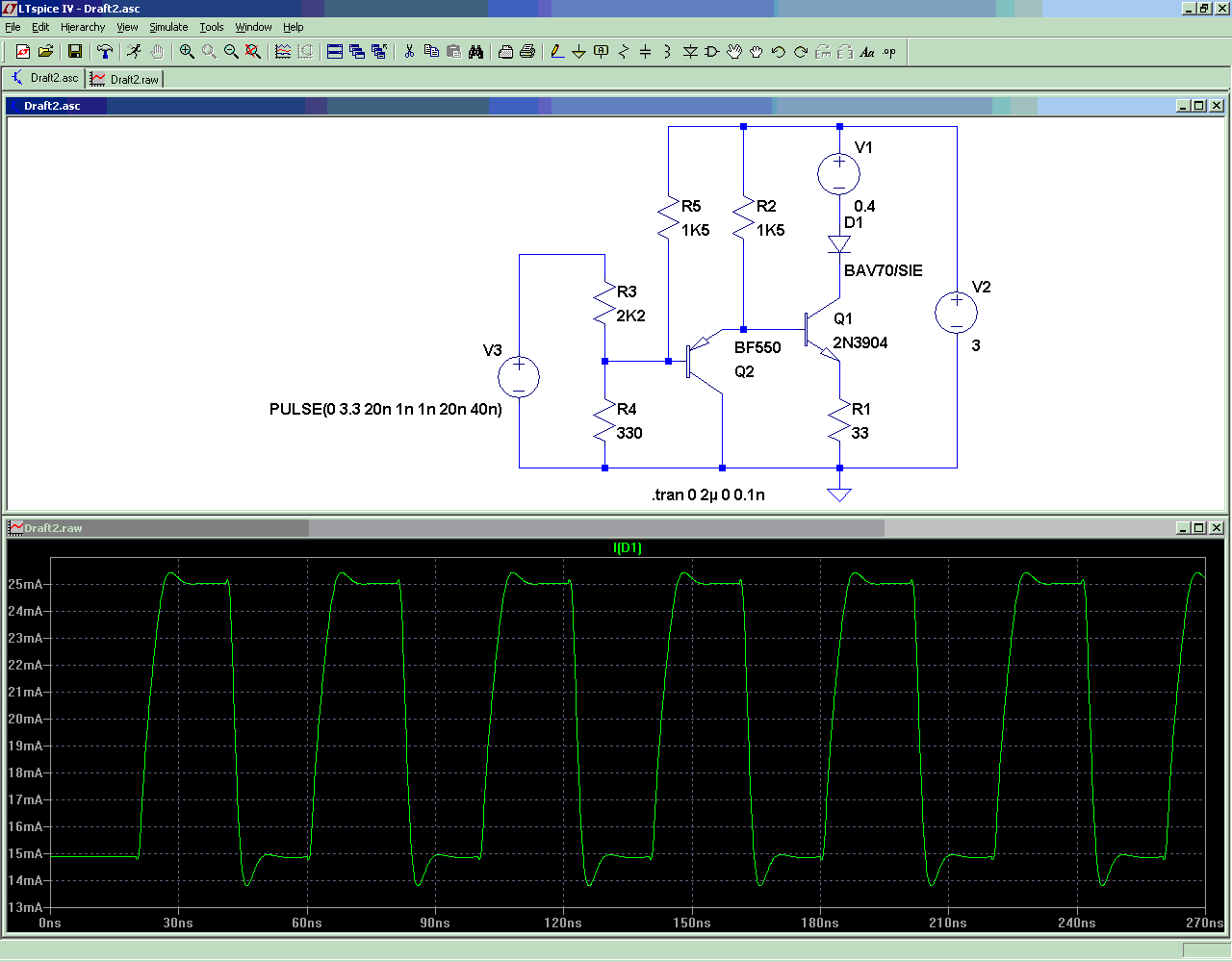Image resolution: width=1232 pixels, height=962 pixels.
Task: Open the Simulate menu
Action: 168,27
